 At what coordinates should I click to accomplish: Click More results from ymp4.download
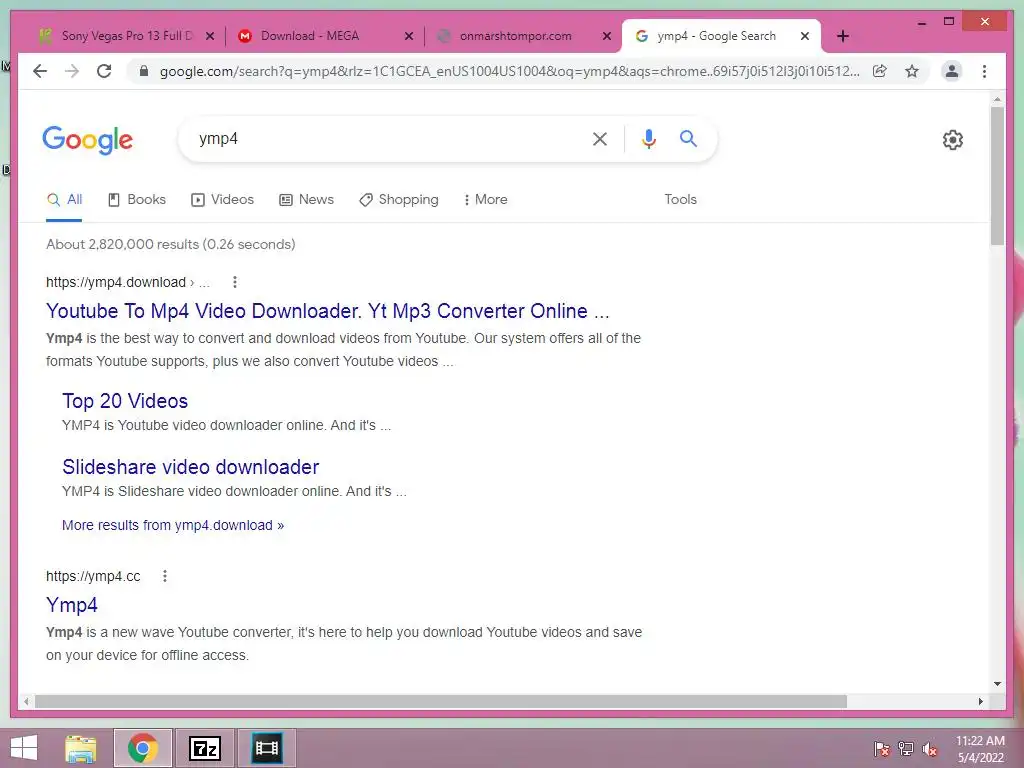coord(173,525)
